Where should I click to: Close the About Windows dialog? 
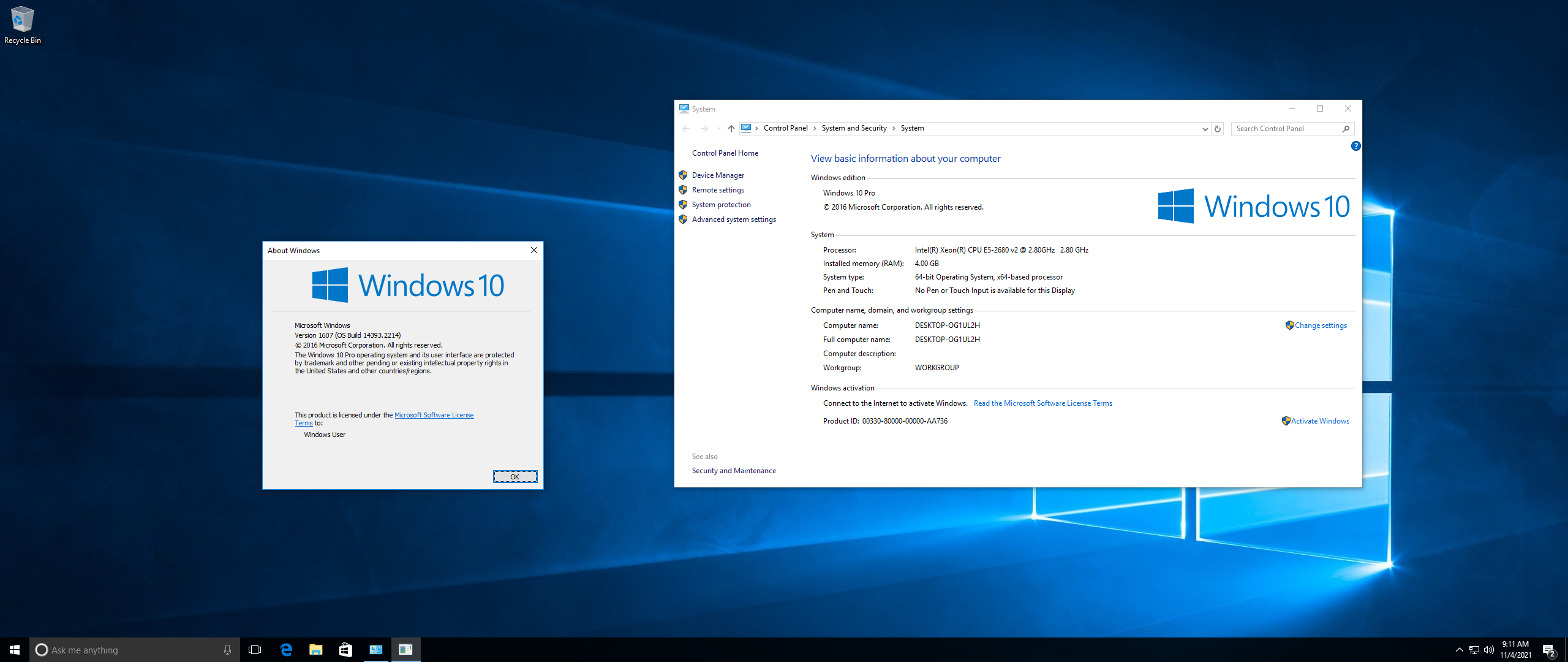pos(534,250)
